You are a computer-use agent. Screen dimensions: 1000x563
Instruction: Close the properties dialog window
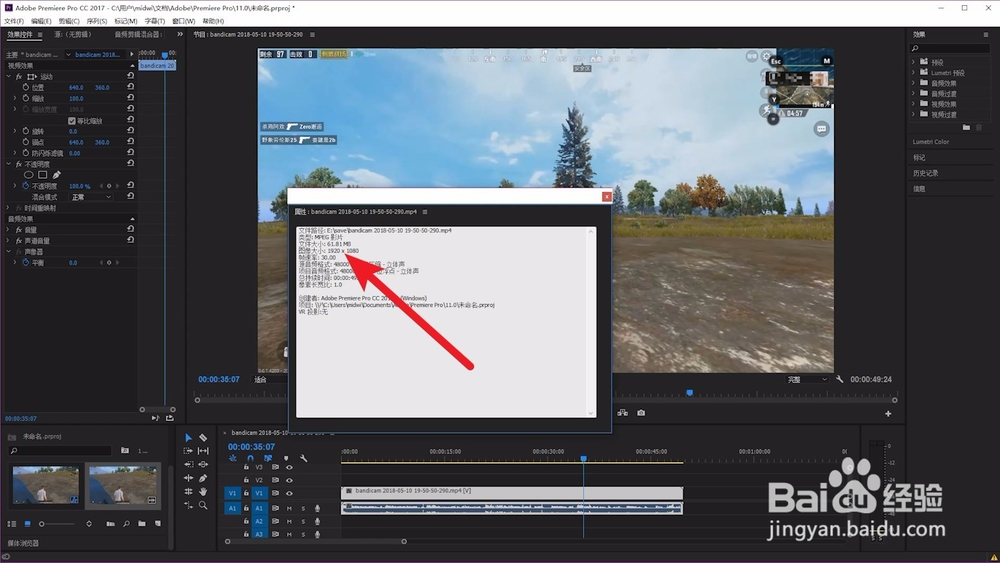click(x=607, y=196)
